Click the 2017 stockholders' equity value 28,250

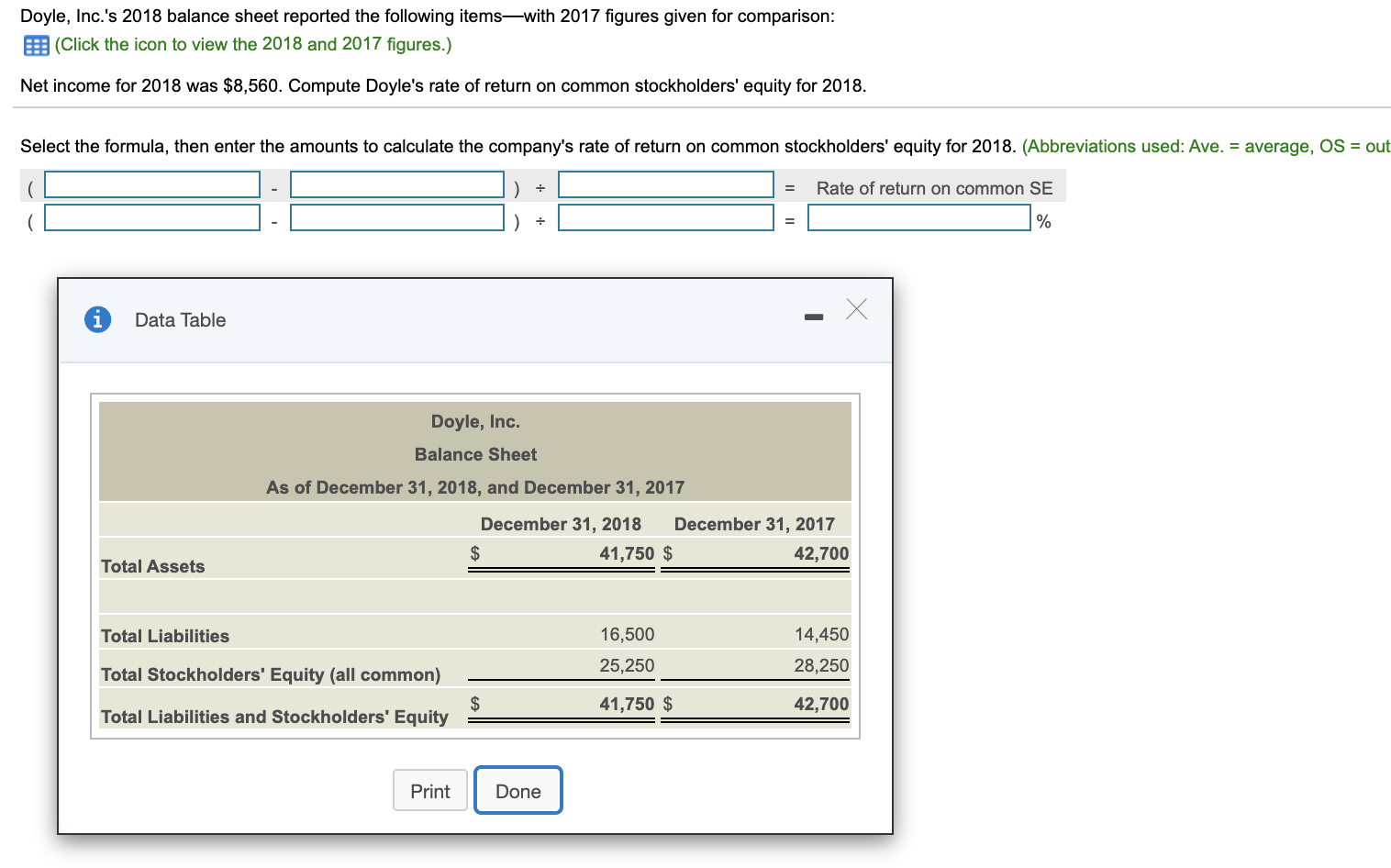pyautogui.click(x=822, y=665)
